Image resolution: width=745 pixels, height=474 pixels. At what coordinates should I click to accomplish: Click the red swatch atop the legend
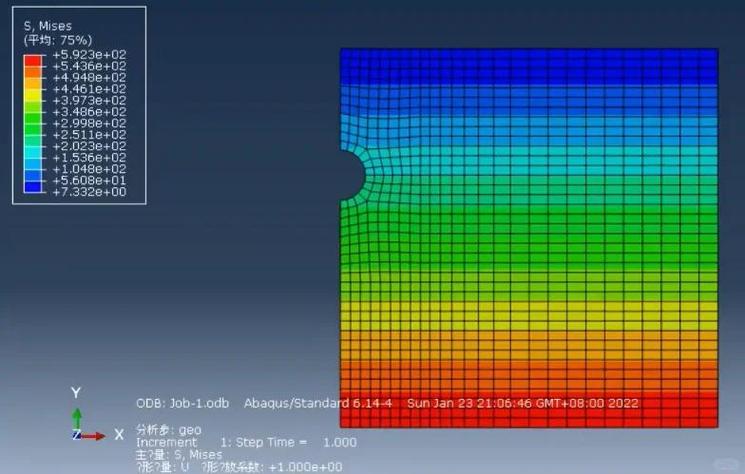(33, 60)
